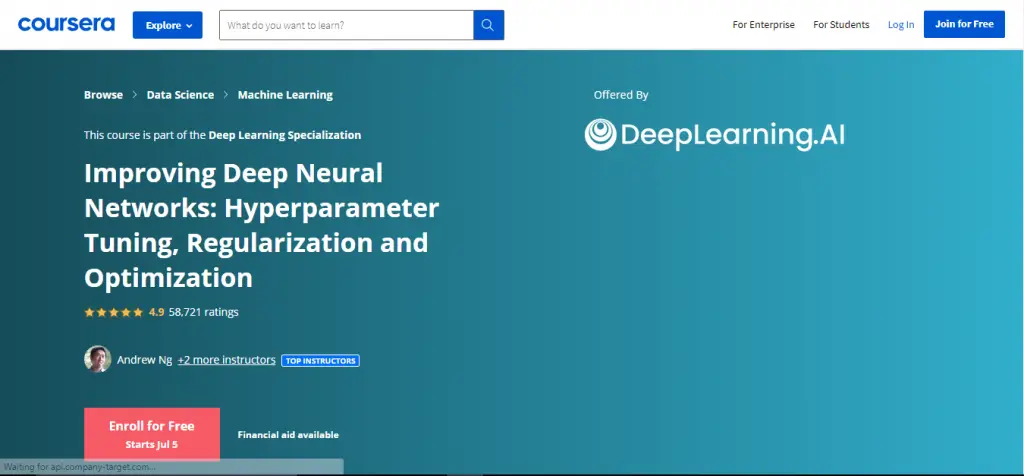
Task: Click 'Financial aid available'
Action: pos(288,435)
